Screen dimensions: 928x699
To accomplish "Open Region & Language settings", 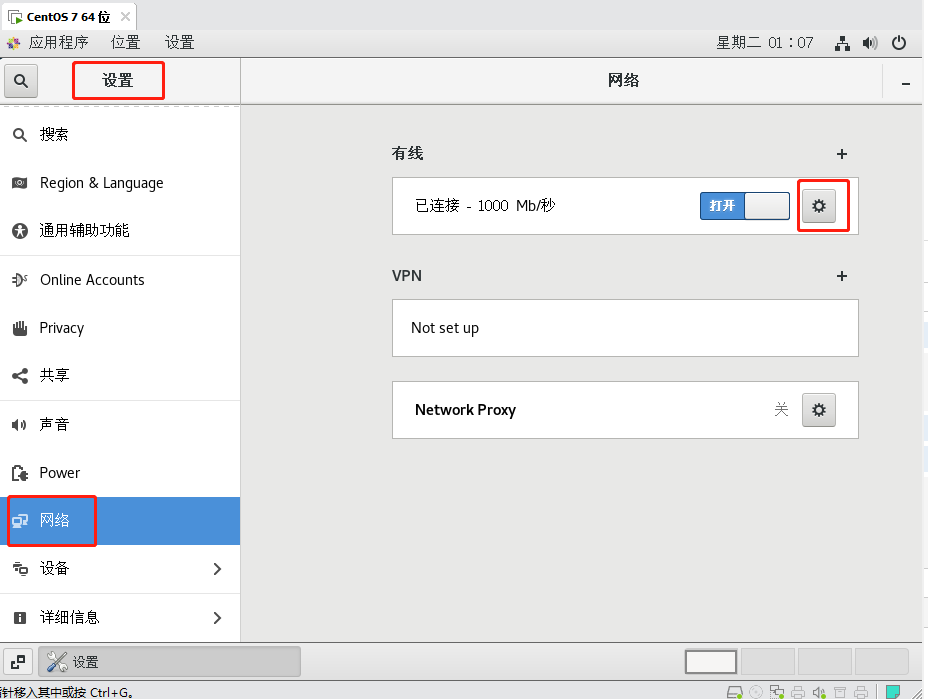I will [120, 183].
